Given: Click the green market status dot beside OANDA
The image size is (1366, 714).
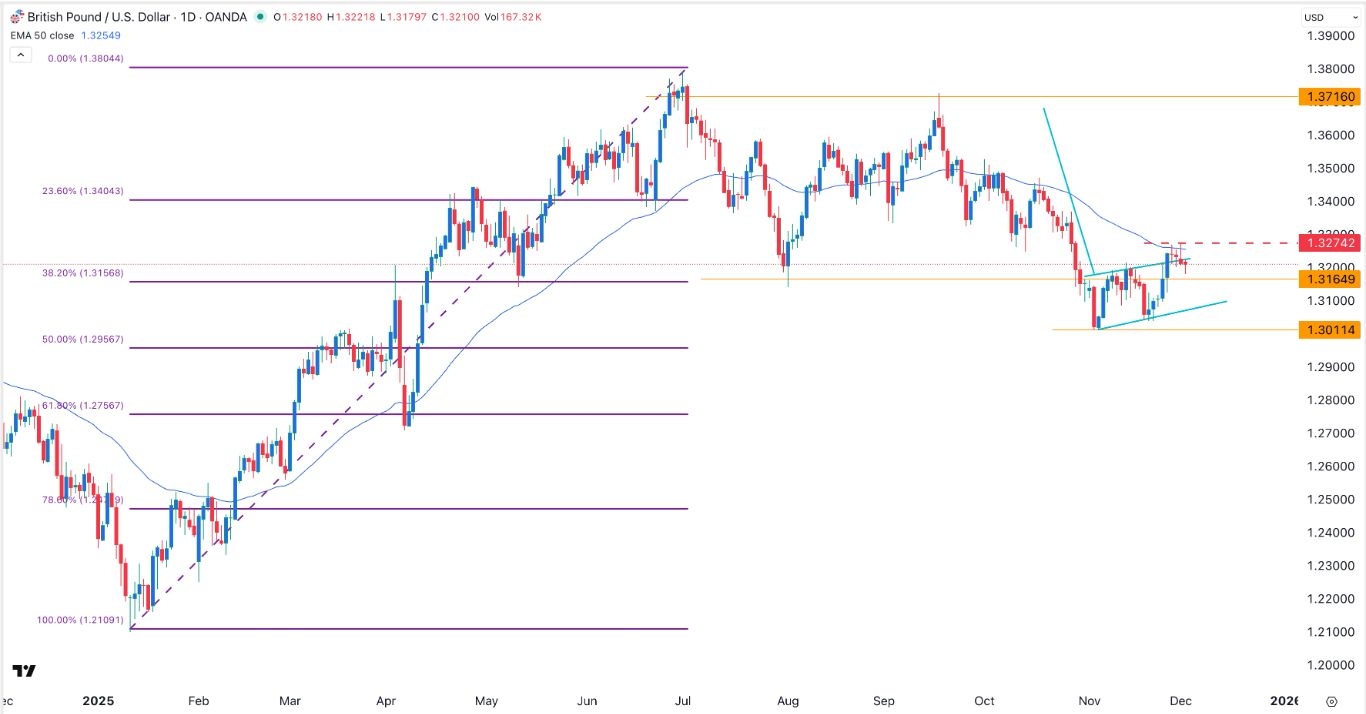Looking at the screenshot, I should [259, 17].
